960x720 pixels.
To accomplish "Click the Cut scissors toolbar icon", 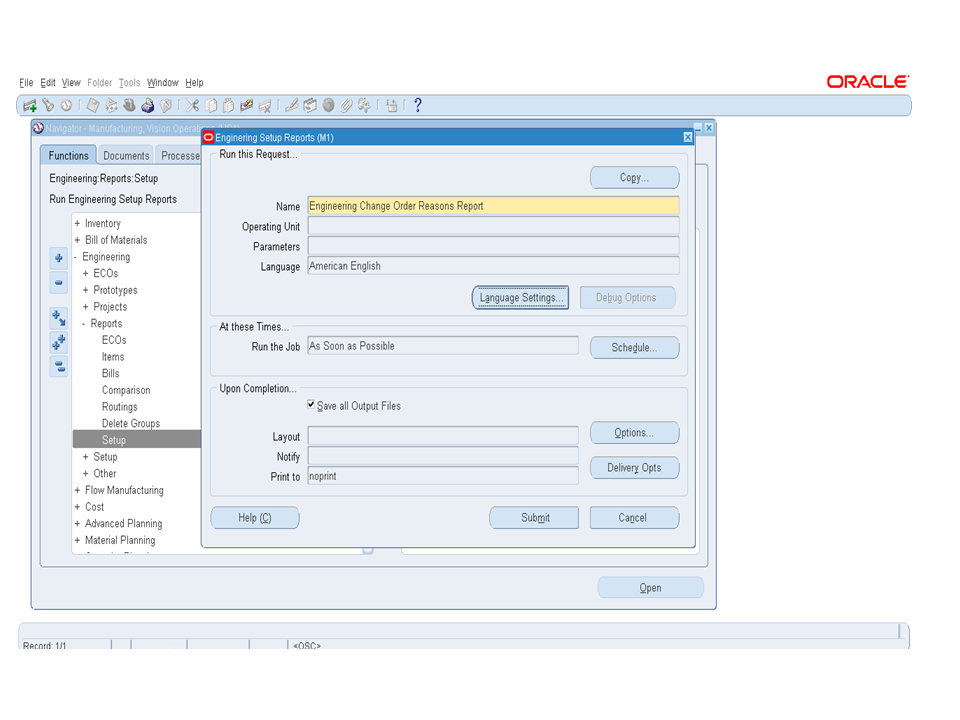I will [x=193, y=105].
